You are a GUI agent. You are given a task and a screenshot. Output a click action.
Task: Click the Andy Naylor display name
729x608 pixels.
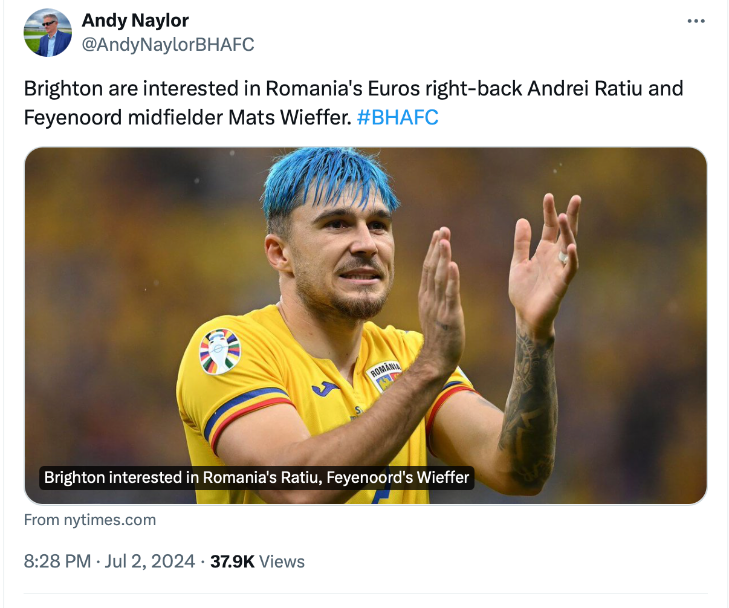pos(135,21)
